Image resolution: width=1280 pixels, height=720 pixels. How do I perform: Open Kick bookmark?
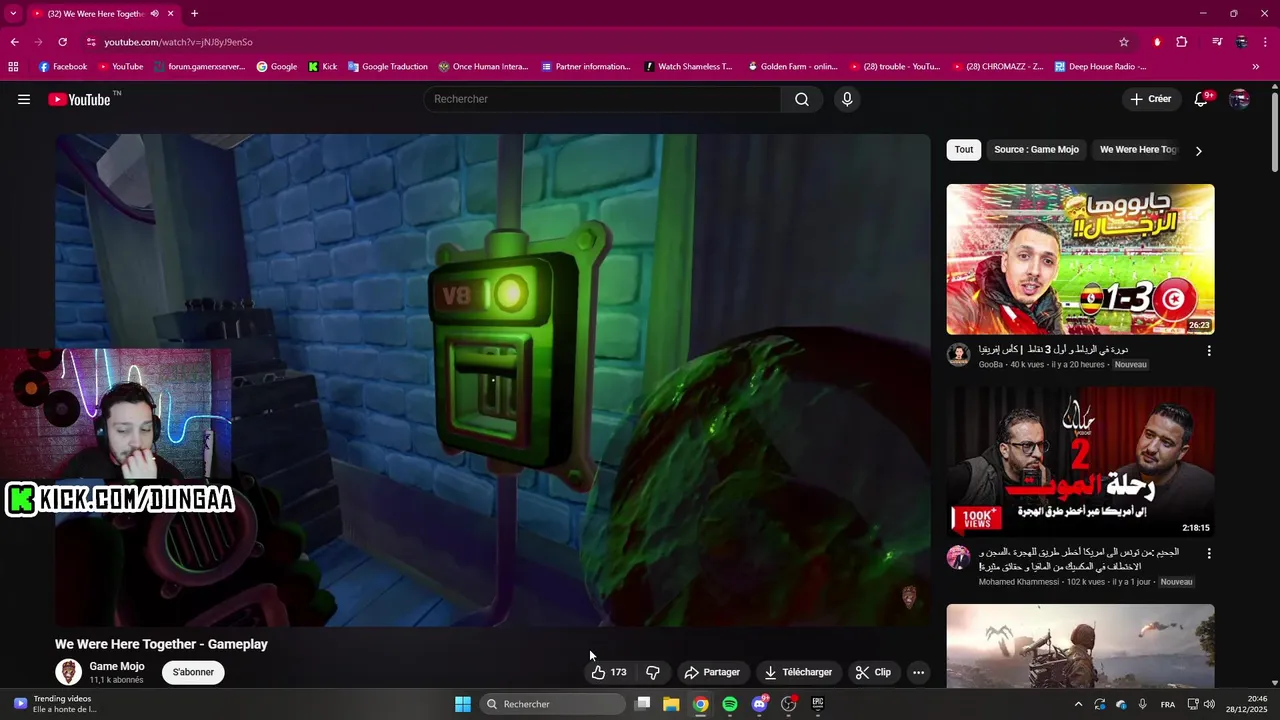click(x=323, y=67)
